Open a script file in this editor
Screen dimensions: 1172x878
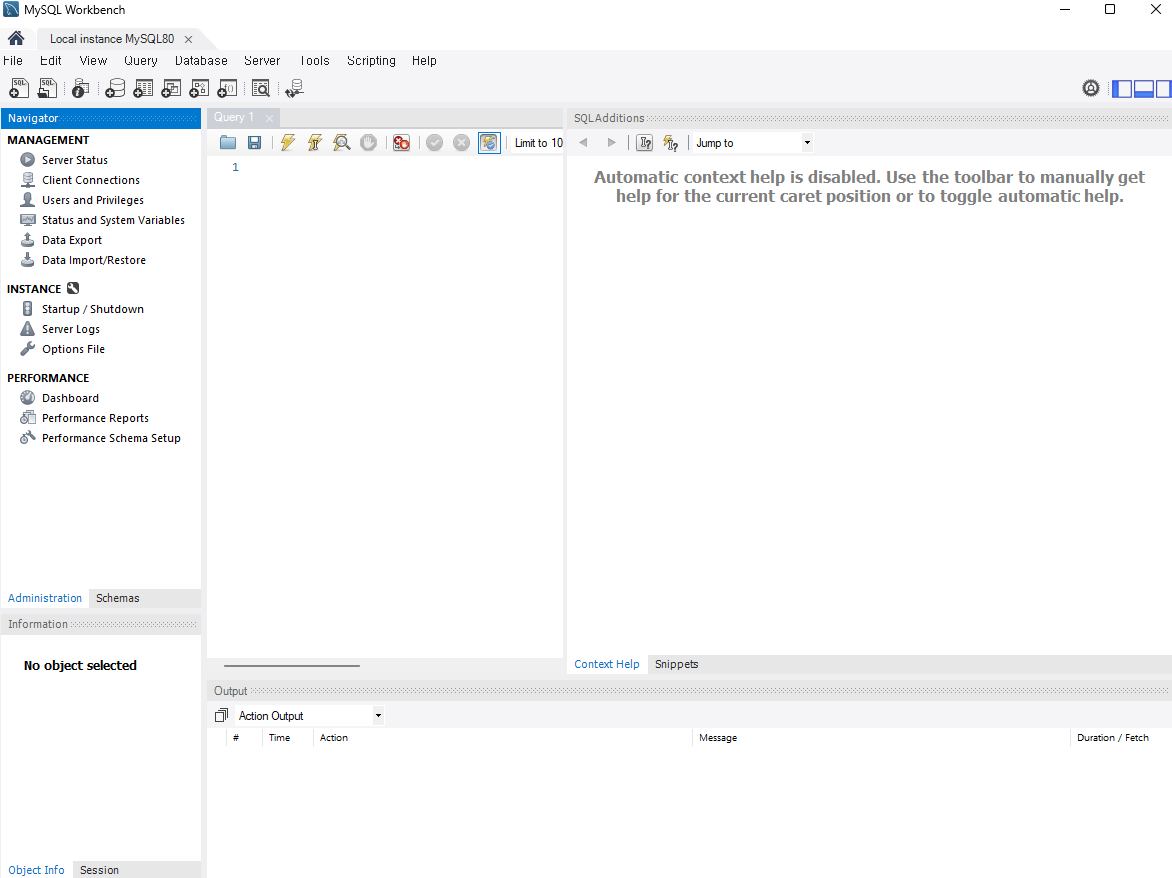228,142
